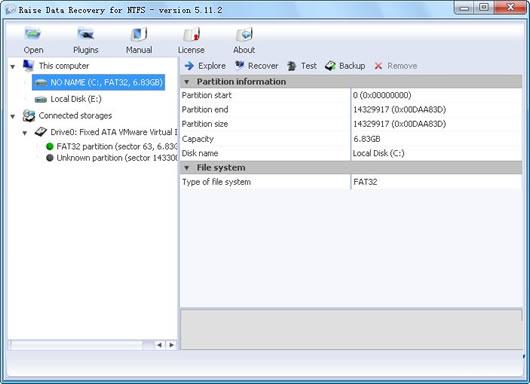The height and width of the screenshot is (384, 530).
Task: Click the application title bar icon
Action: click(10, 9)
